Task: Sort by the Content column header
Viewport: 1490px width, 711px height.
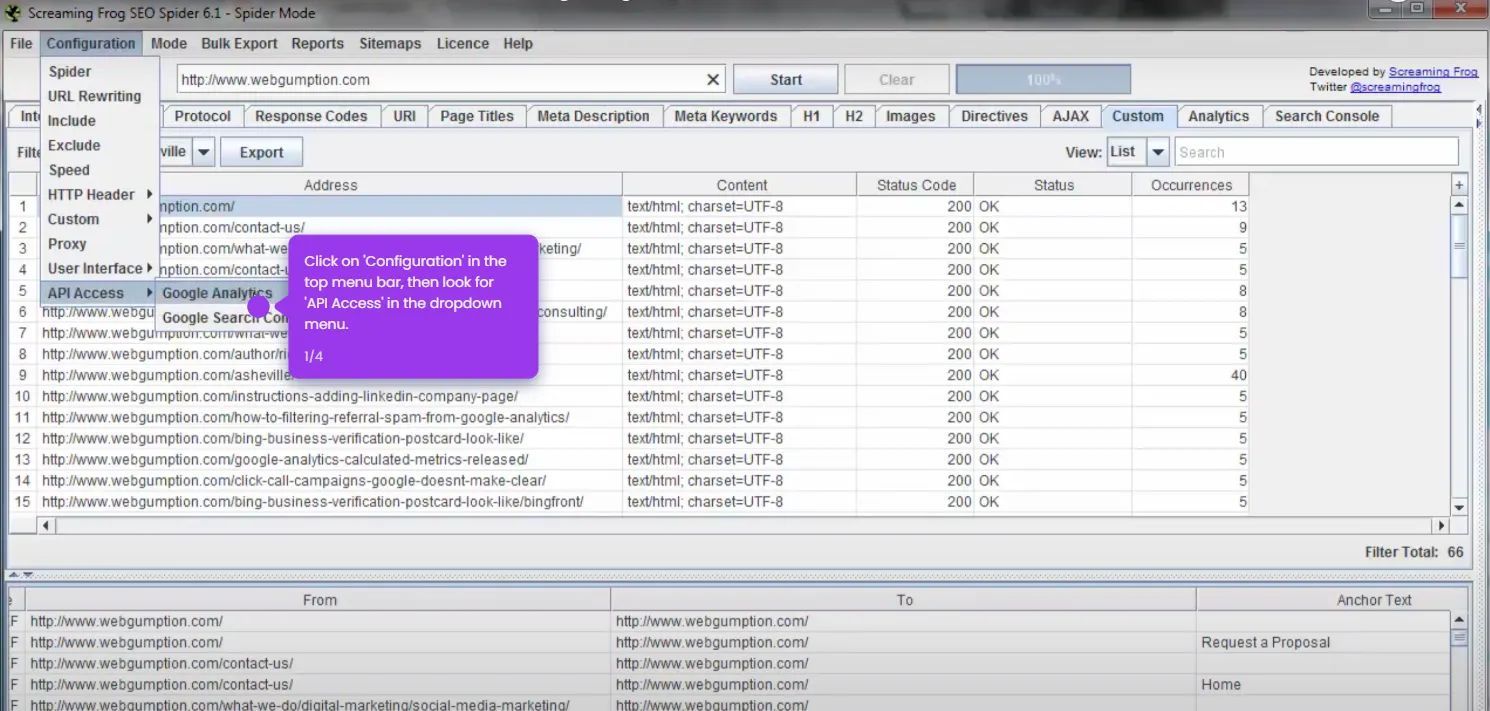Action: pos(741,185)
